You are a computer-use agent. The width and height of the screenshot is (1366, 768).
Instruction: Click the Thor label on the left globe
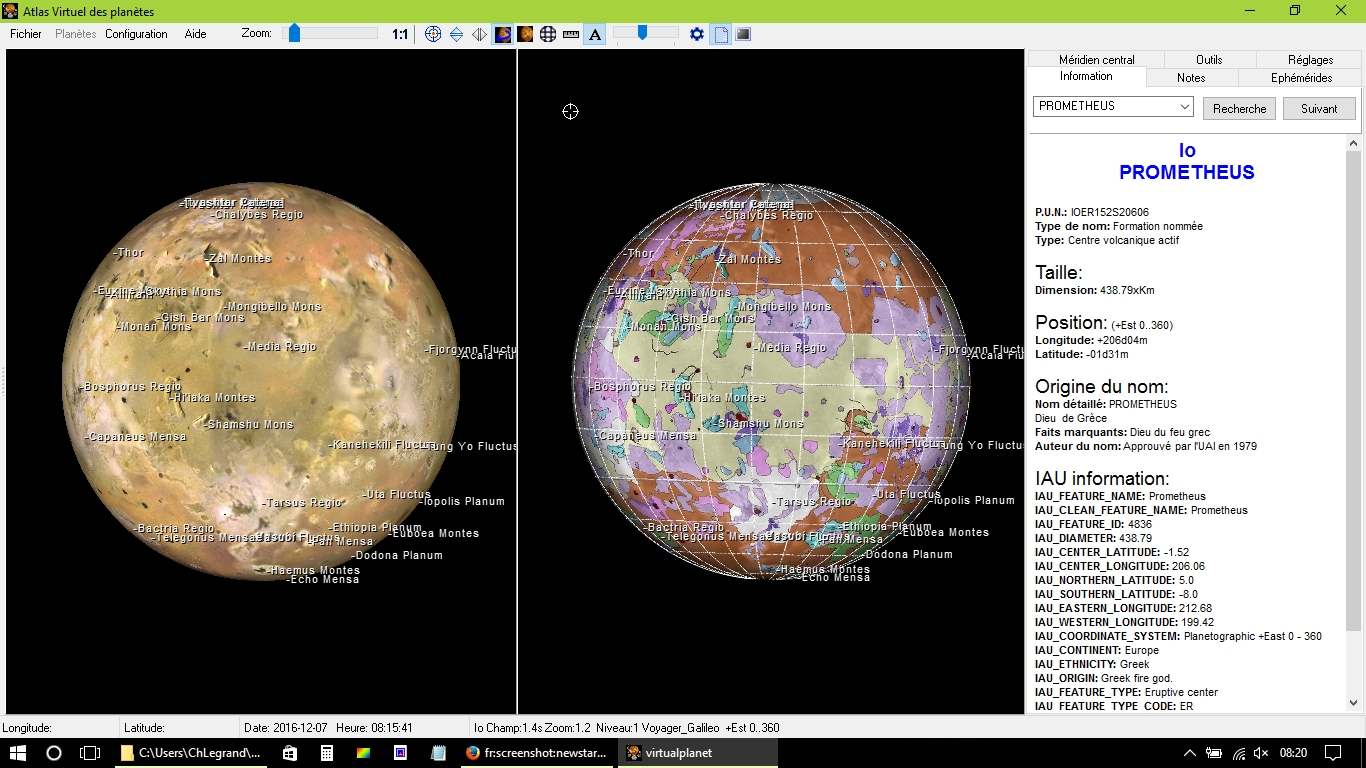point(129,253)
